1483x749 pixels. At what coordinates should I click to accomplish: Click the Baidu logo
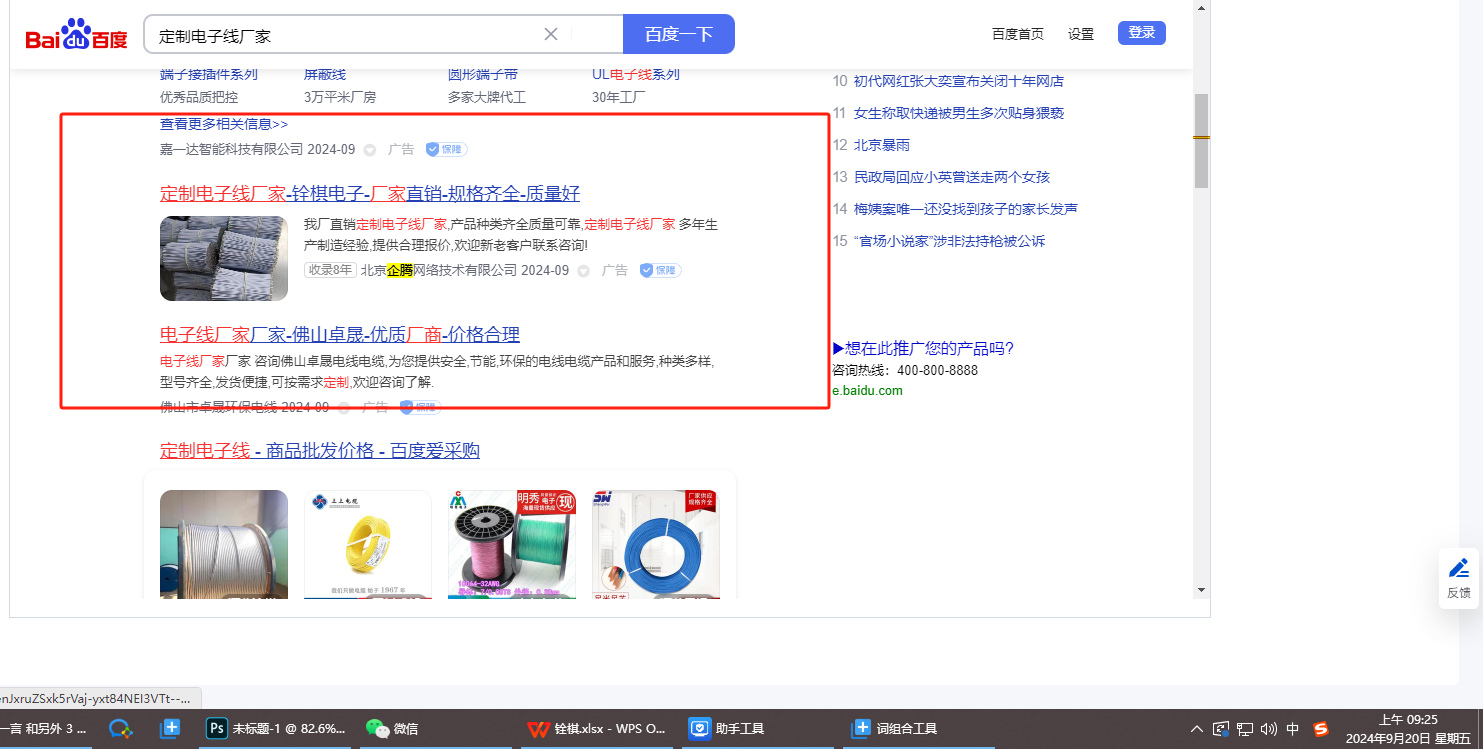(x=77, y=35)
